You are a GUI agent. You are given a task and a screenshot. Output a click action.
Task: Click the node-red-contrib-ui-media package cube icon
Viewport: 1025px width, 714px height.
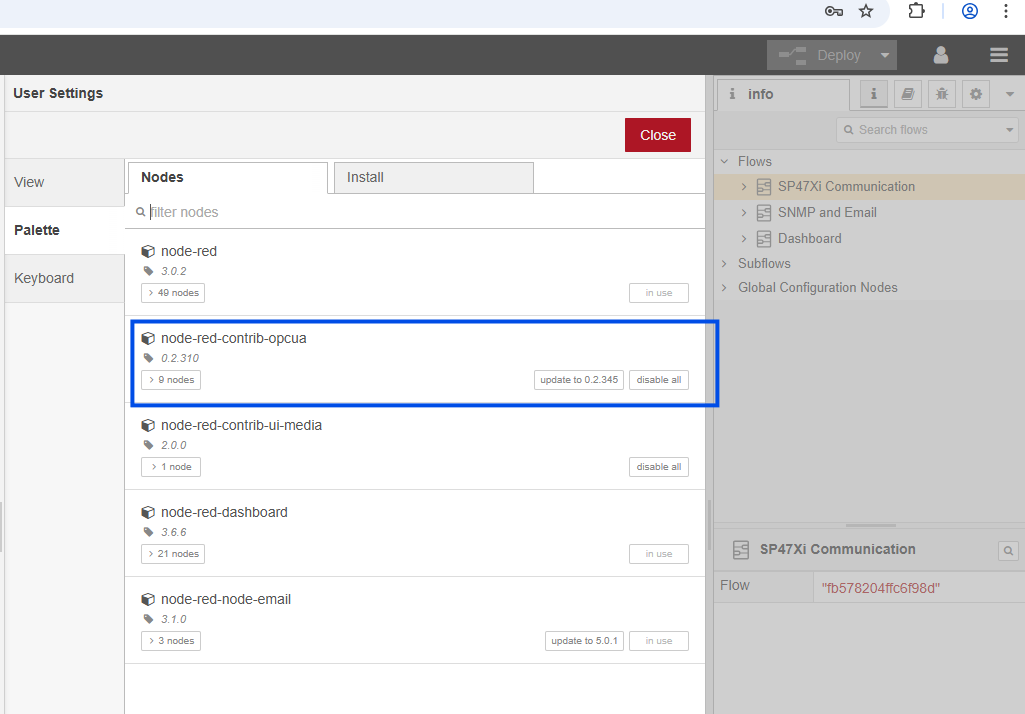tap(148, 425)
